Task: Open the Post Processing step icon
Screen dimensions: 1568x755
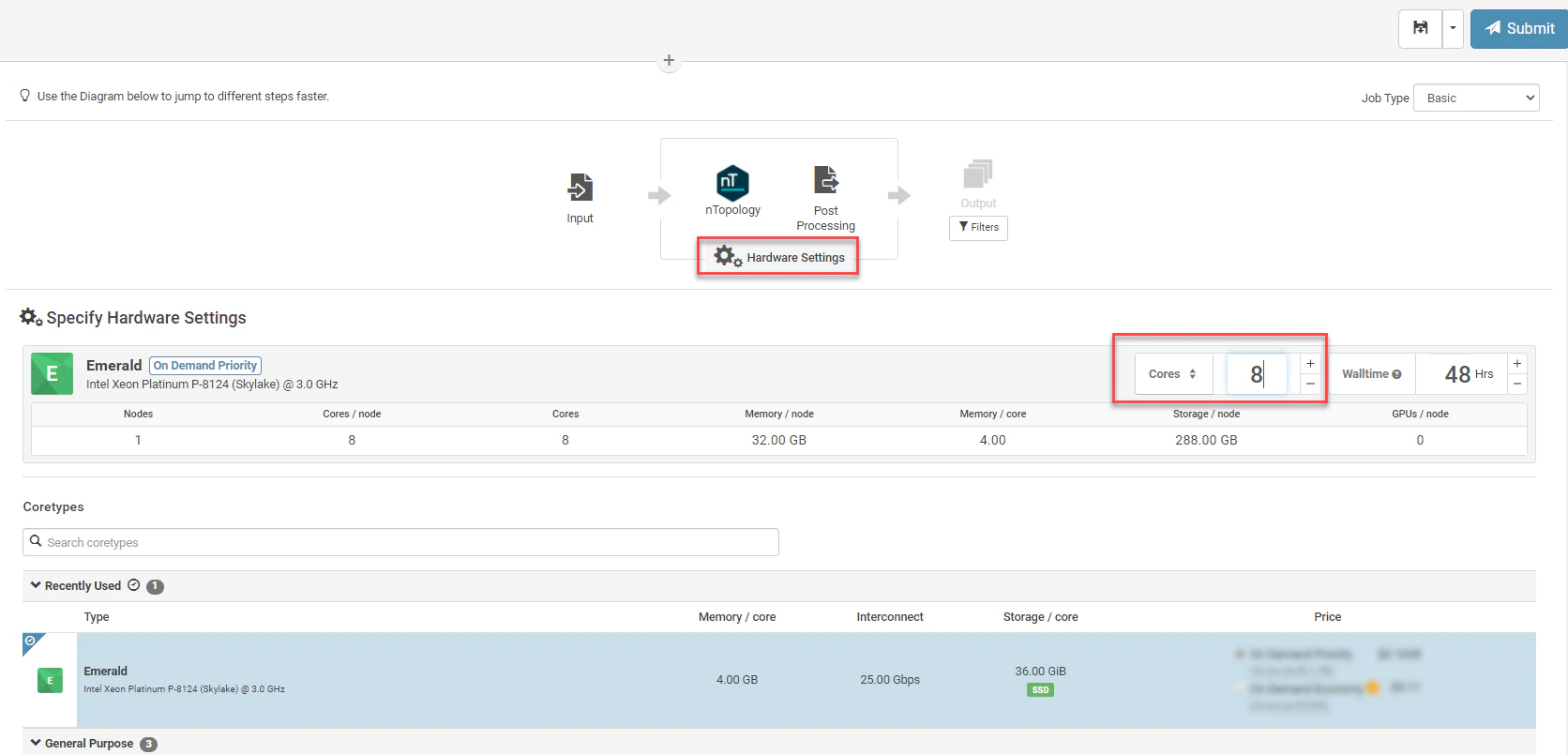Action: [x=826, y=180]
